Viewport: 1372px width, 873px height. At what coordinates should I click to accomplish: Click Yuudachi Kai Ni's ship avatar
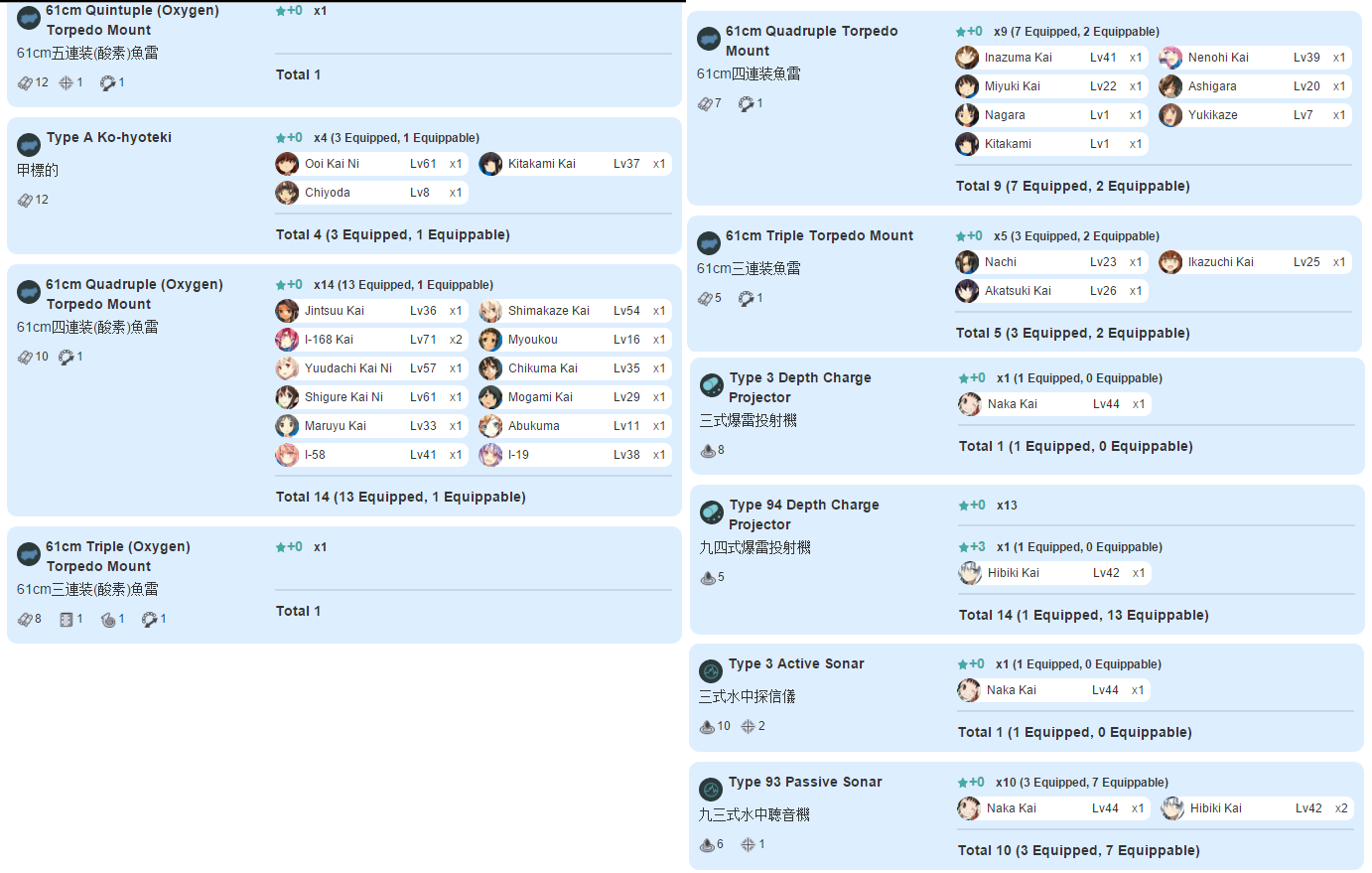pos(287,368)
